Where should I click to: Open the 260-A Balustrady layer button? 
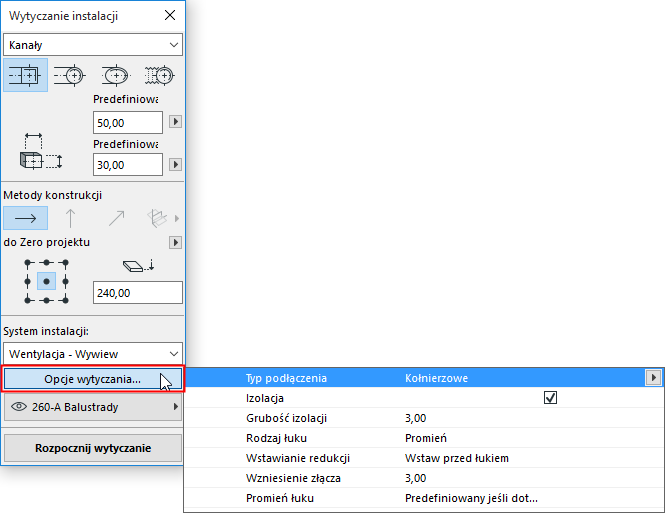93,407
